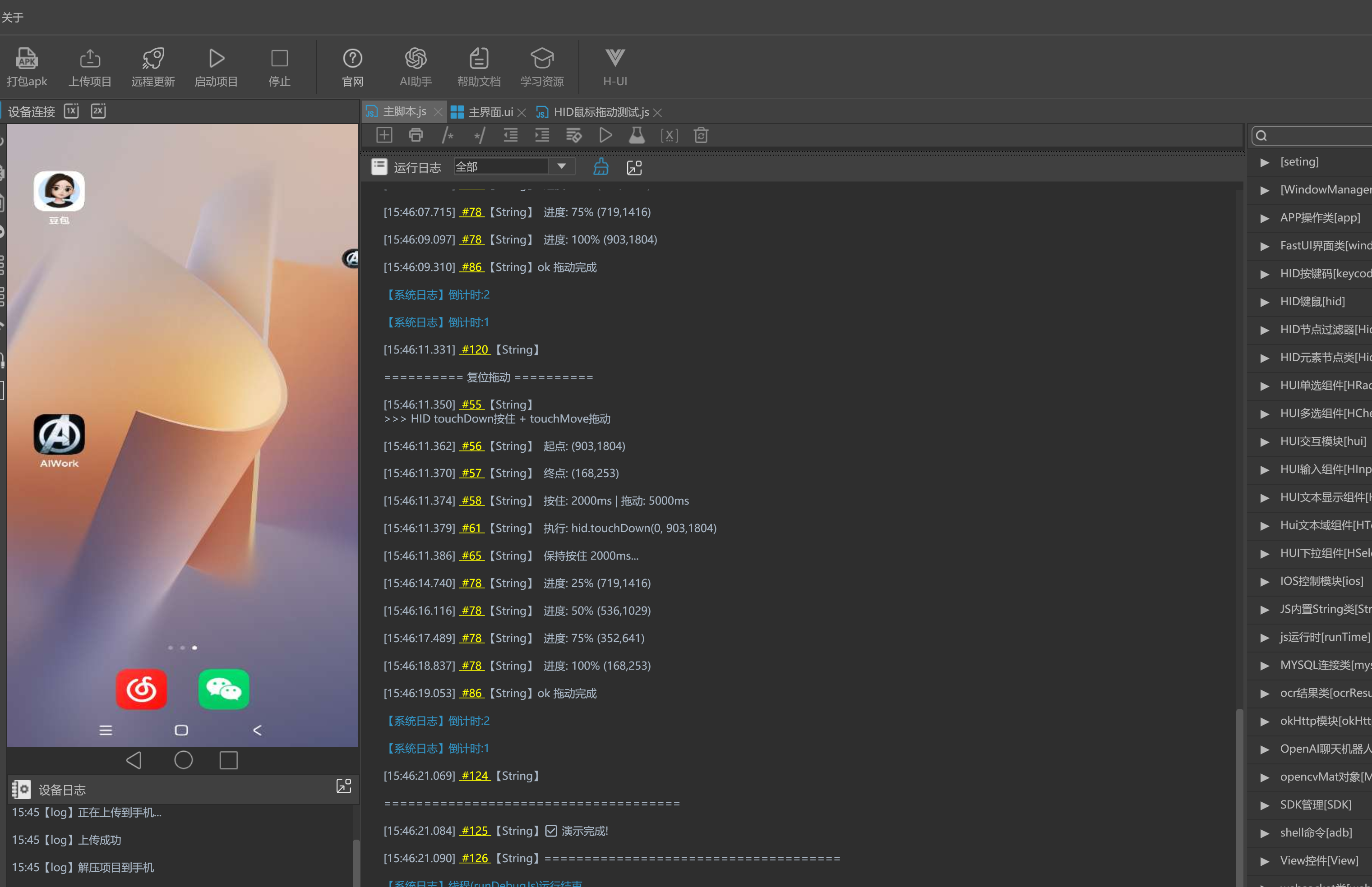Expand the APP操作类[app] node
Viewport: 1372px width, 887px height.
coord(1264,218)
